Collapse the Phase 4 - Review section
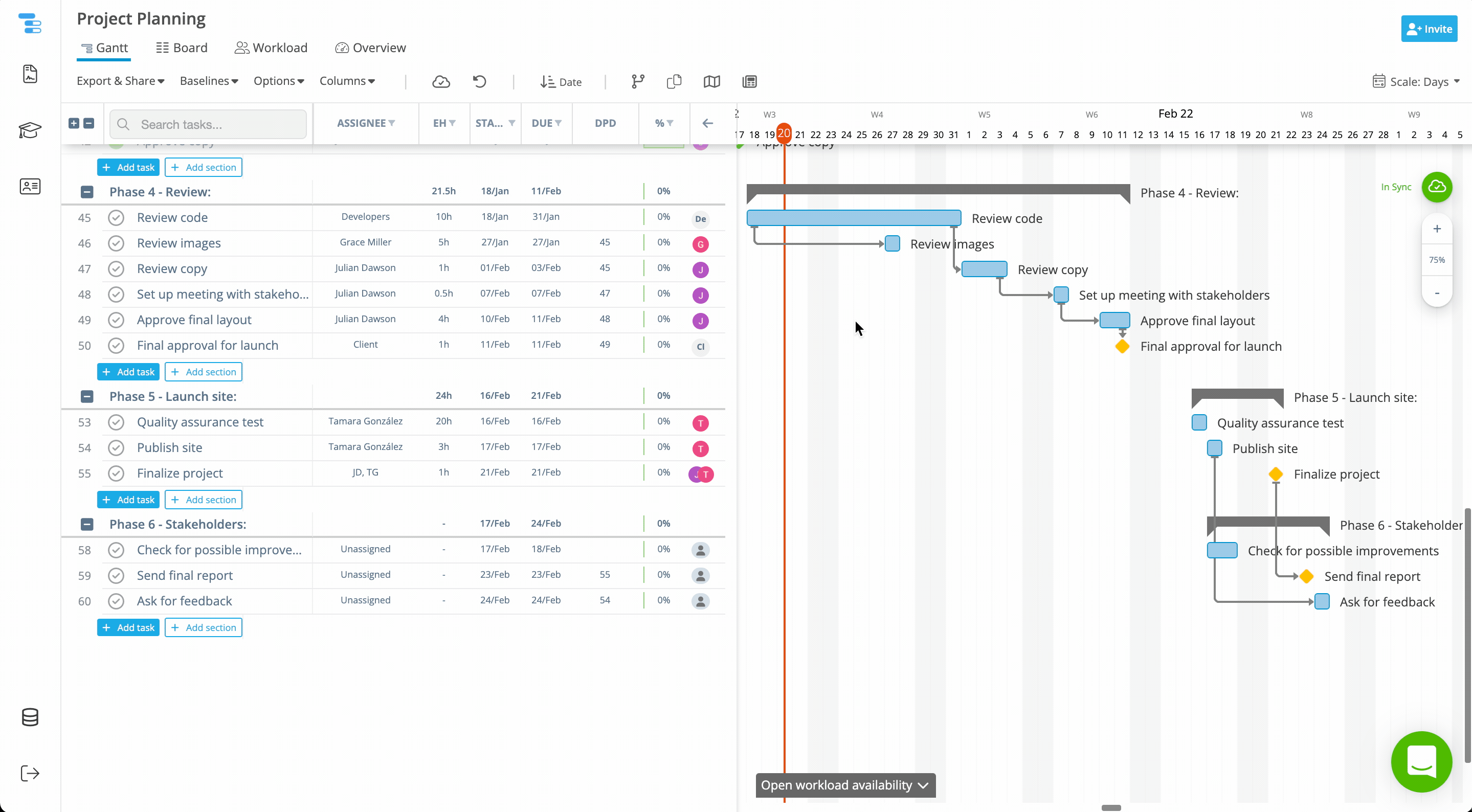1472x812 pixels. [x=87, y=192]
